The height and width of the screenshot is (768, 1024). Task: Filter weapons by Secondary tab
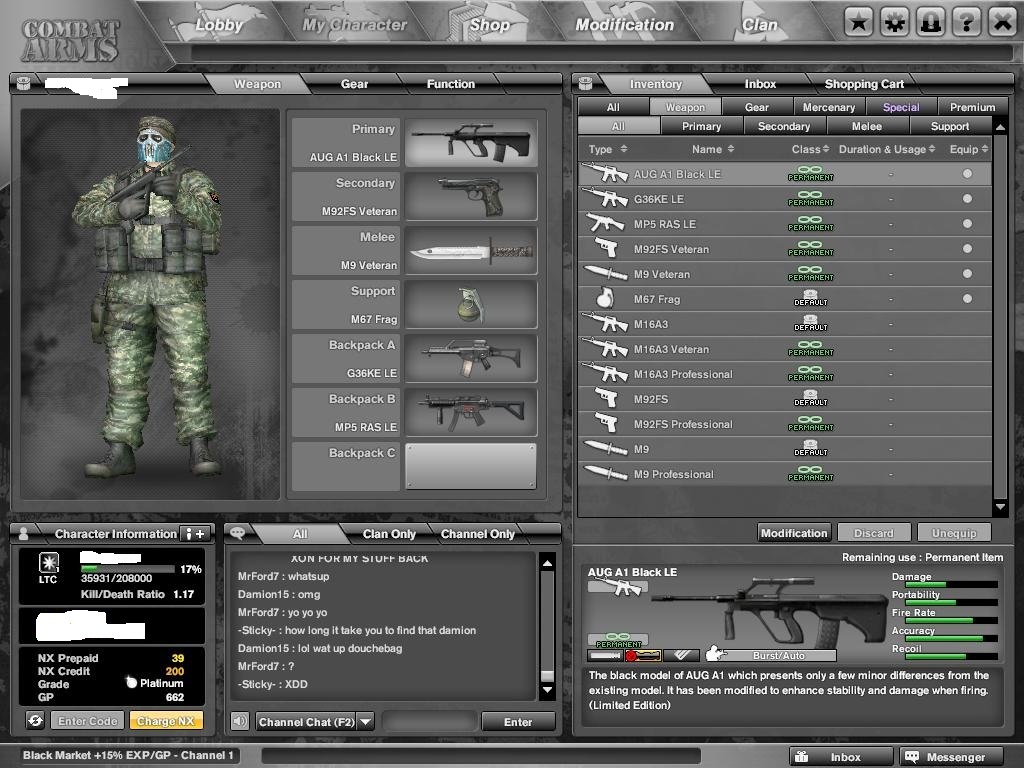784,126
